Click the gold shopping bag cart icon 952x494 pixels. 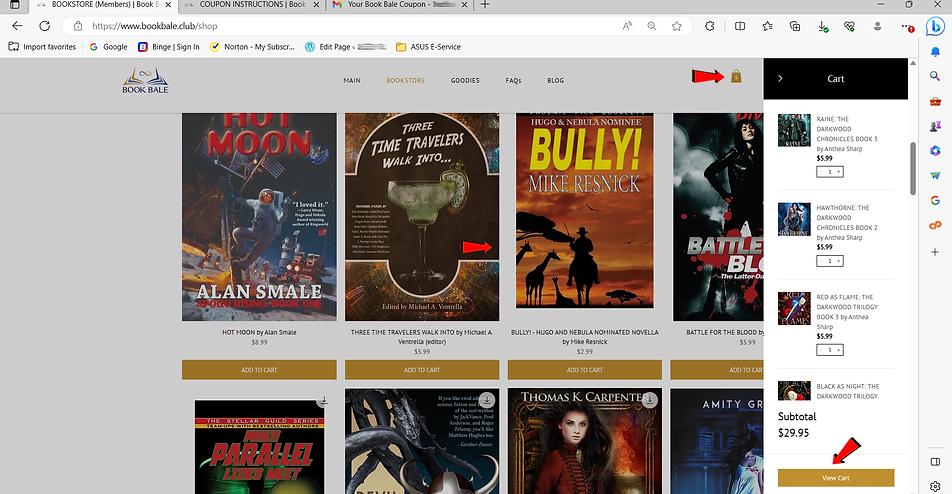[x=736, y=76]
